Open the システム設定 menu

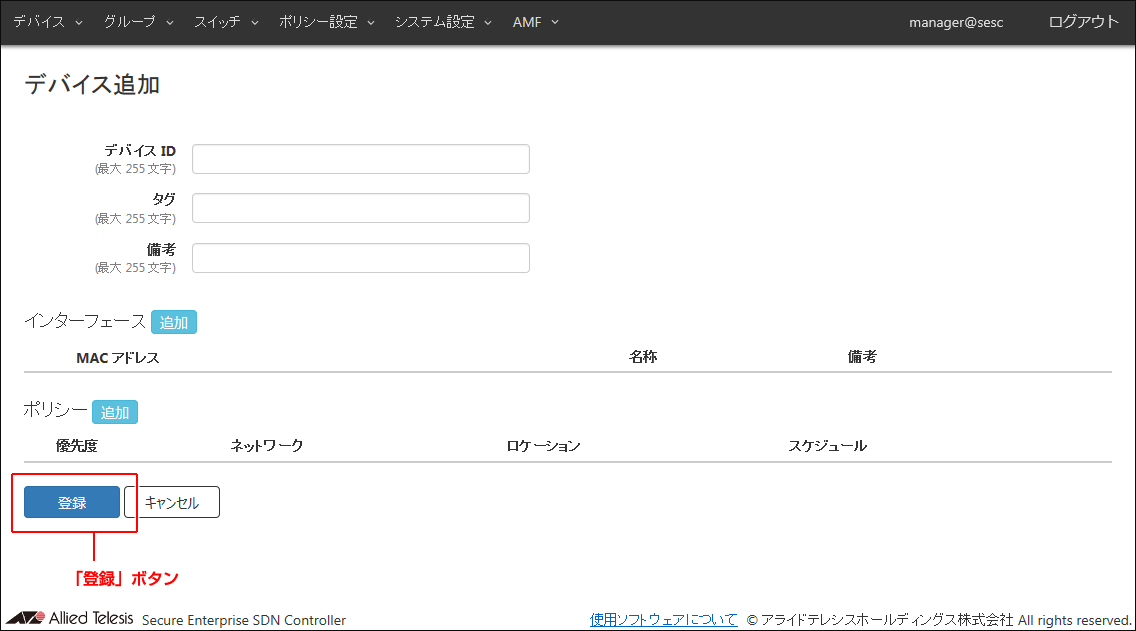(443, 22)
